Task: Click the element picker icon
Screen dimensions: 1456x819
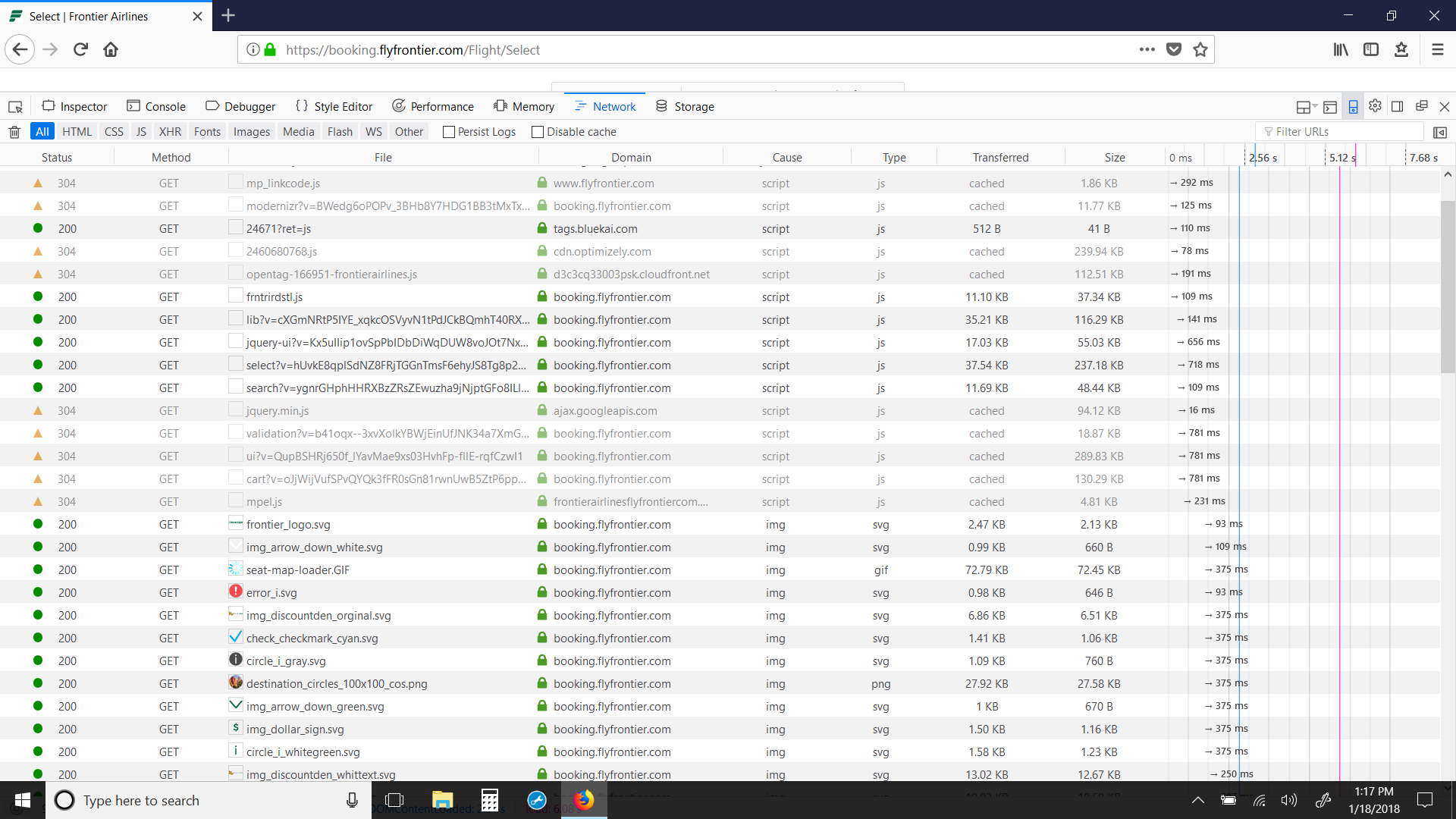Action: point(15,107)
